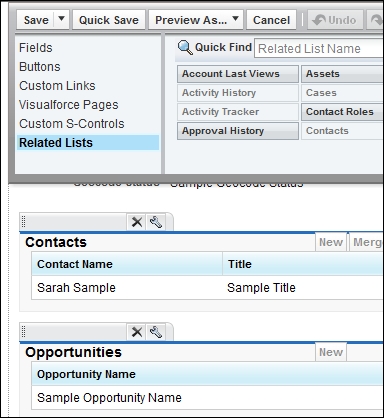384x418 pixels.
Task: Grab the Contacts related list drag handle
Action: [24, 221]
